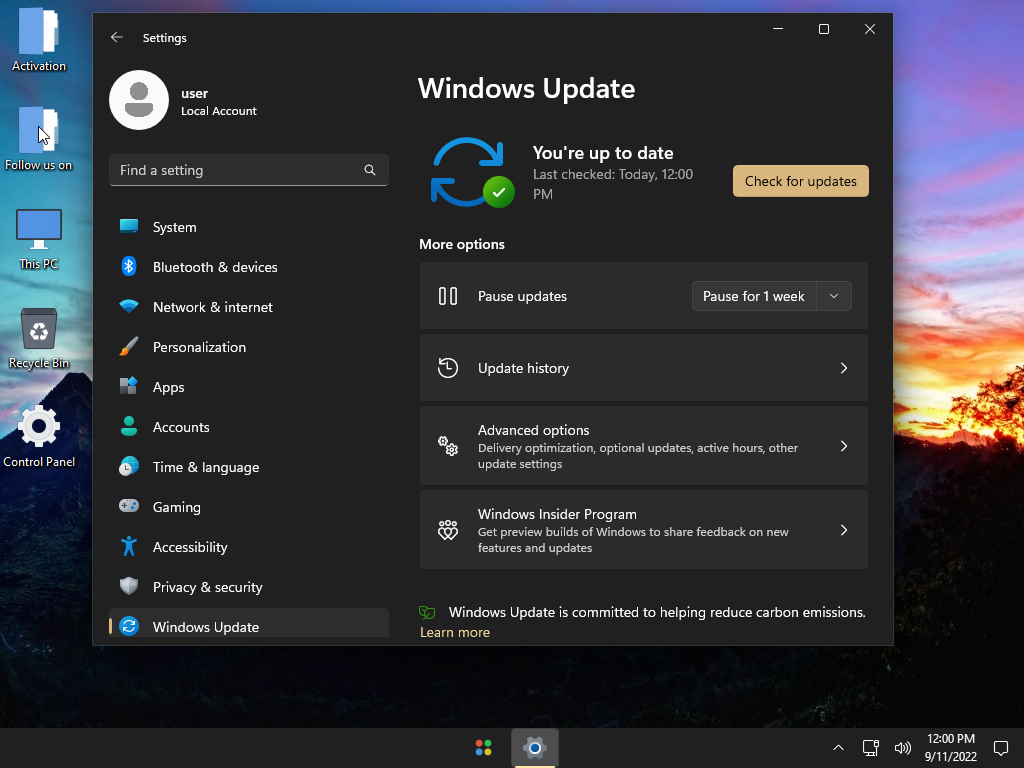Screen dimensions: 1024x768
Task: Click the network tray icon
Action: (x=871, y=748)
